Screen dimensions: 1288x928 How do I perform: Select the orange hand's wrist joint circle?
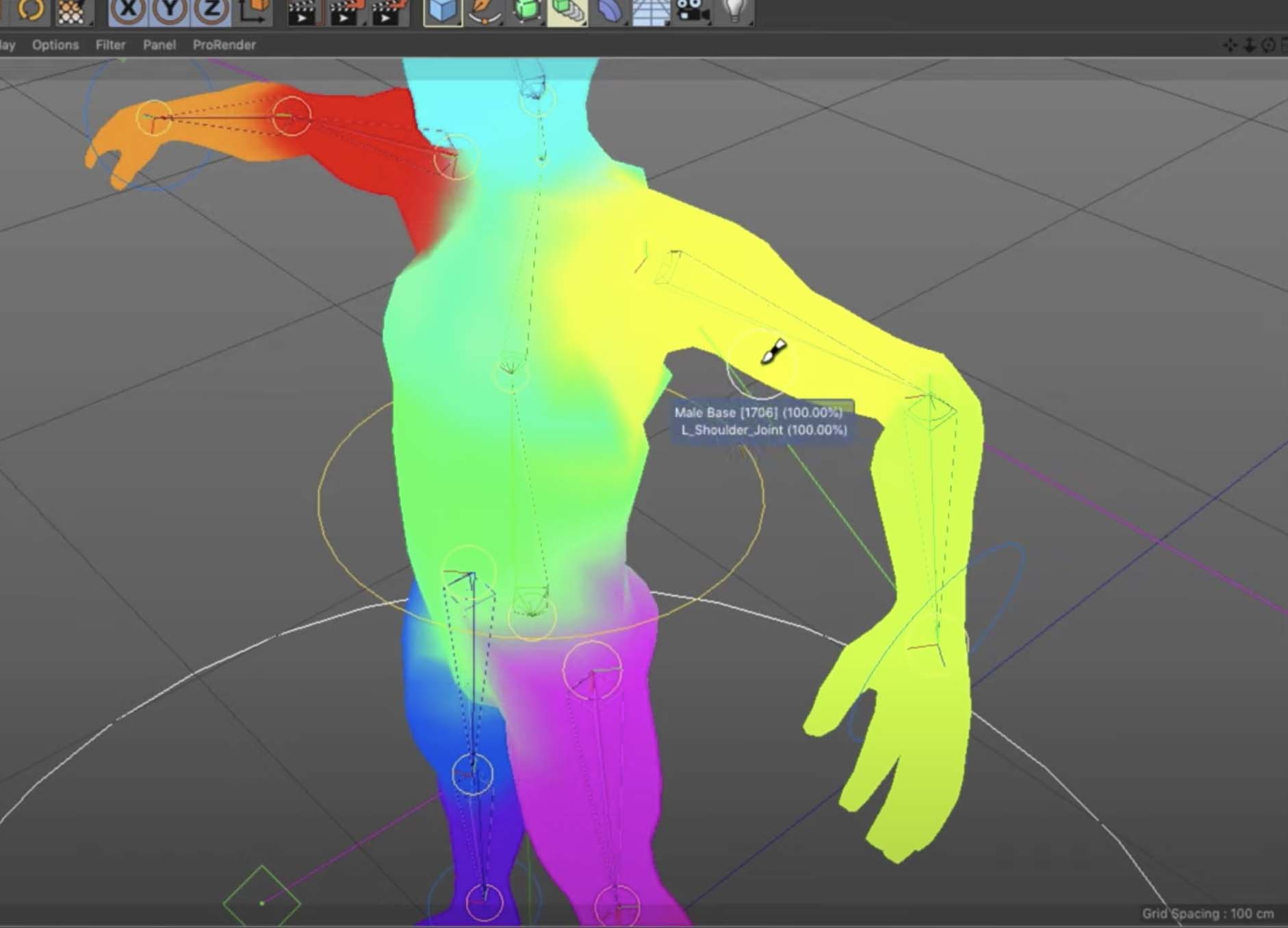(154, 118)
